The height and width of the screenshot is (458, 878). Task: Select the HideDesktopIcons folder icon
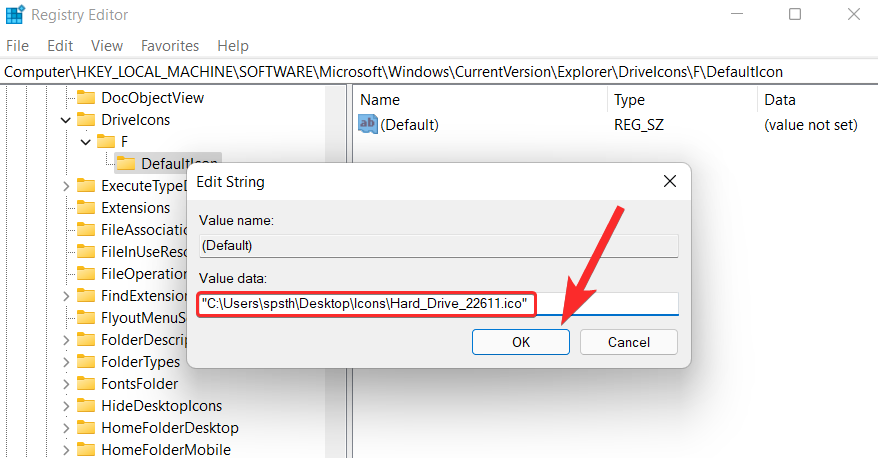[86, 406]
